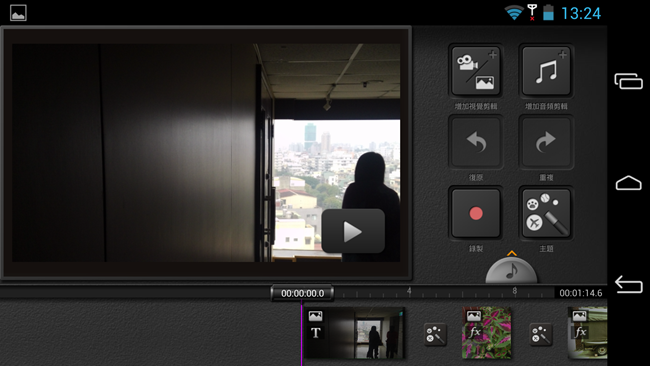The width and height of the screenshot is (650, 366).
Task: Tap the timeline ruler at the 4 mark
Action: (x=409, y=291)
